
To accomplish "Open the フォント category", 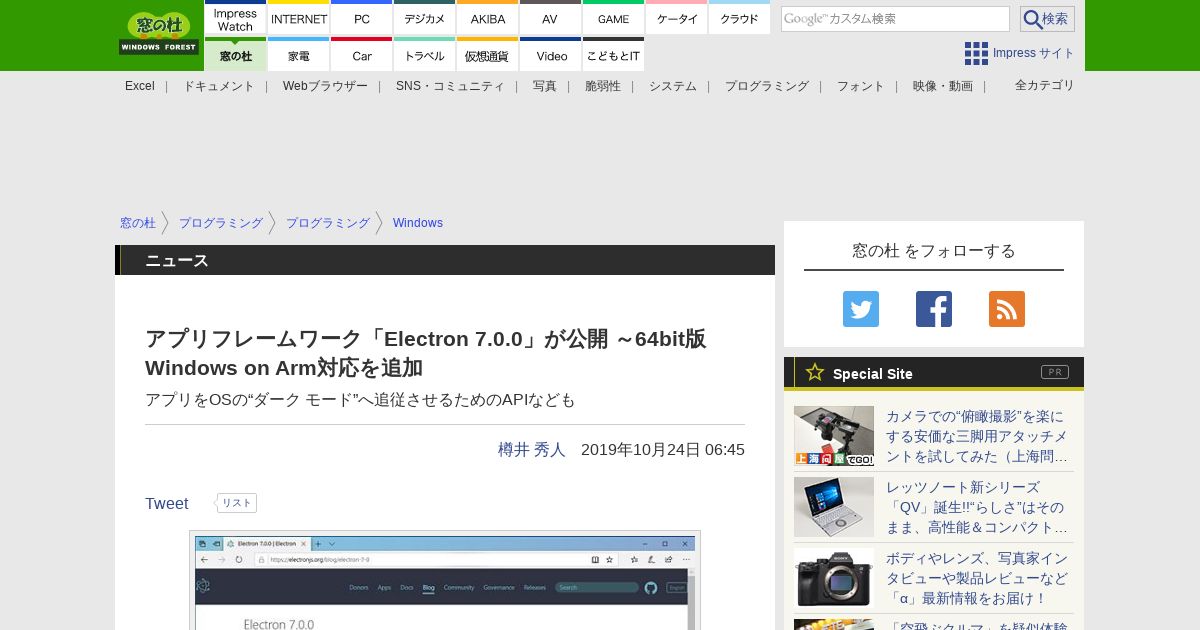I will 861,86.
